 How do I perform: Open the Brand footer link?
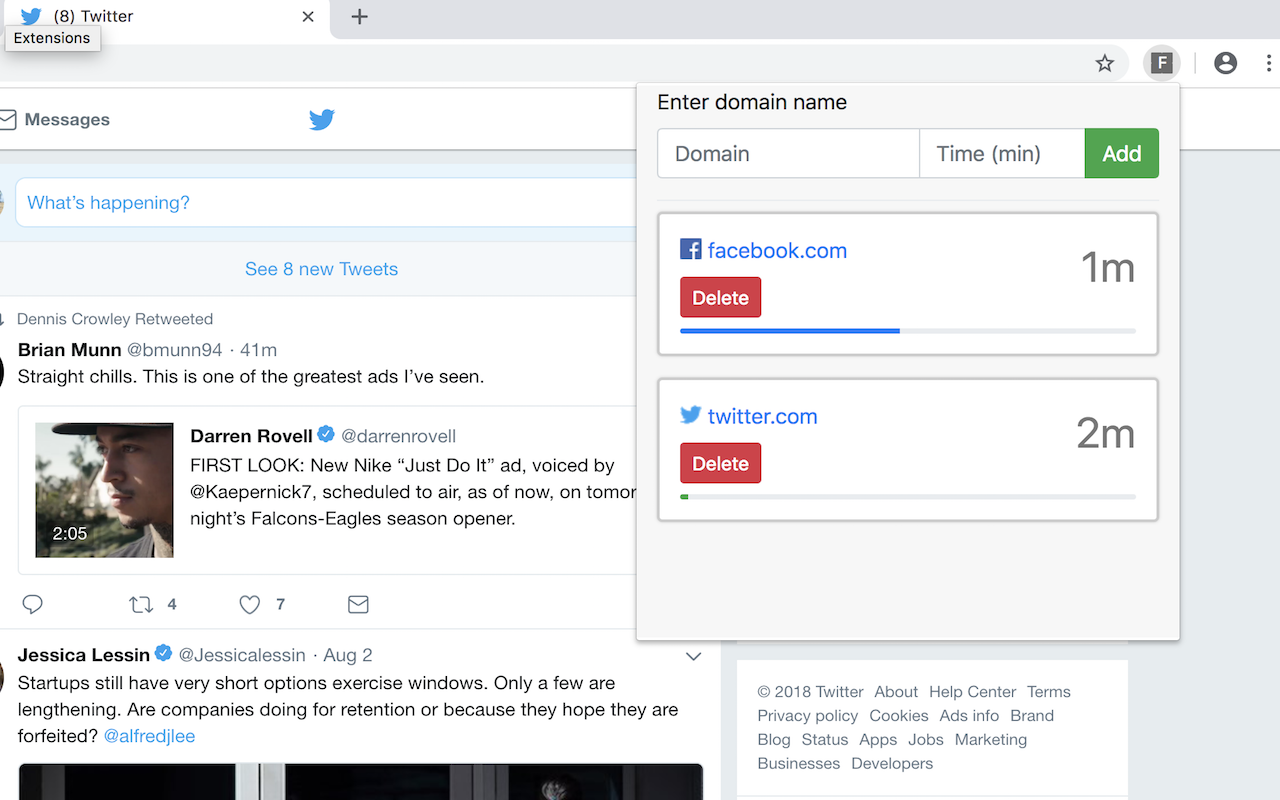(x=1032, y=716)
